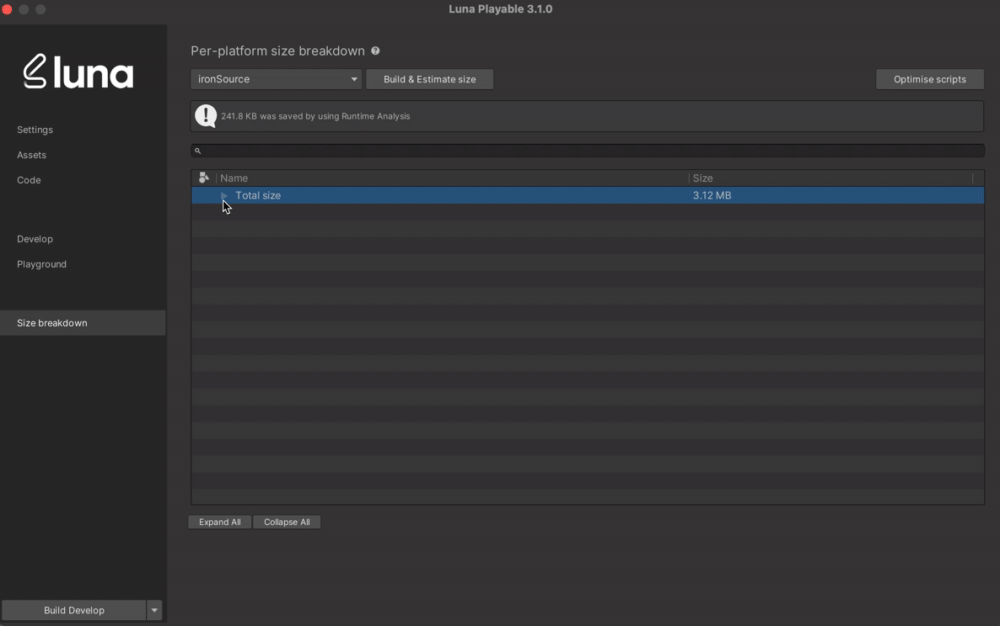Open the Settings section
Image resolution: width=1000 pixels, height=626 pixels.
coord(35,129)
